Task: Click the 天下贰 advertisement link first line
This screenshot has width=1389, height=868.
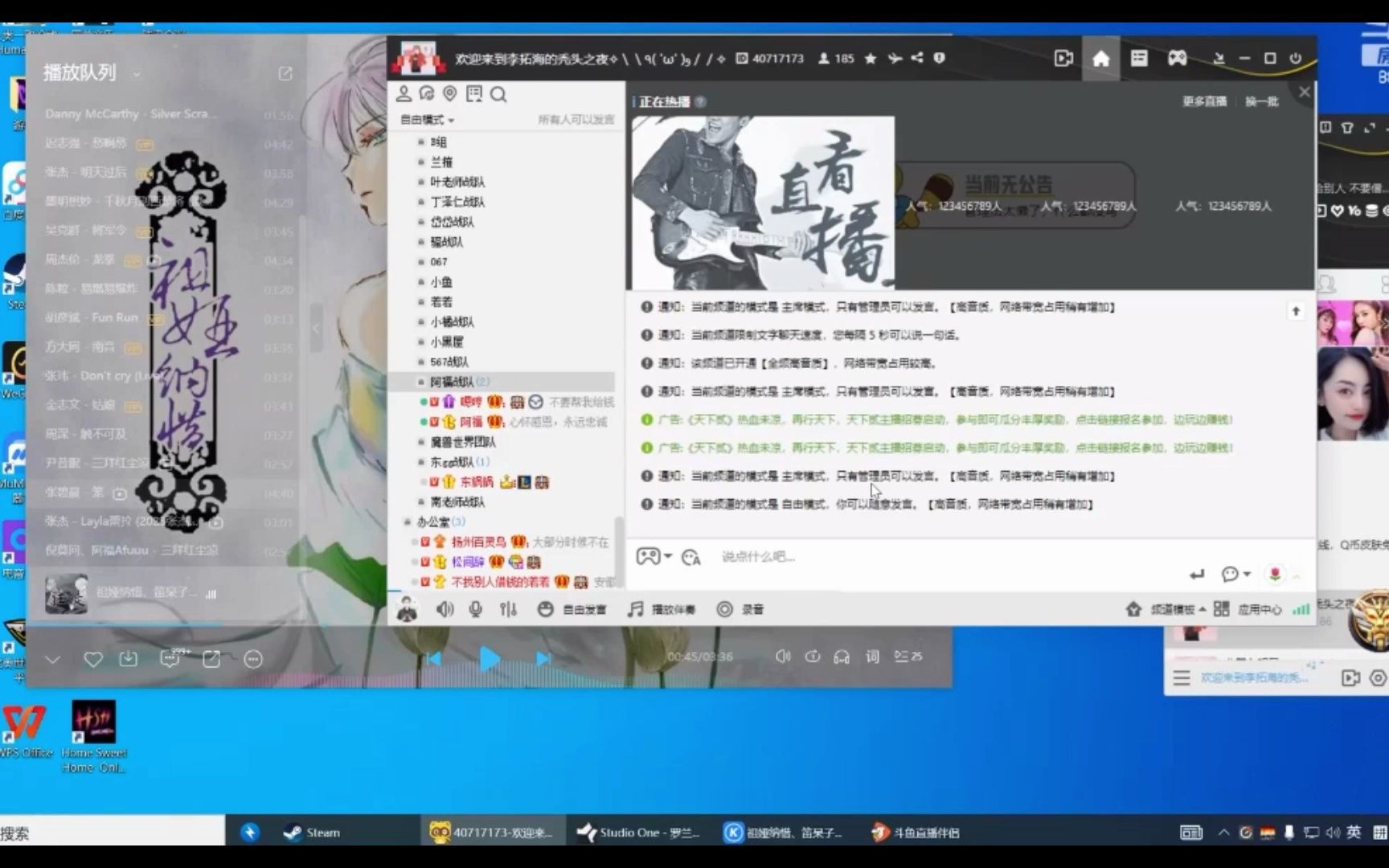Action: click(945, 420)
